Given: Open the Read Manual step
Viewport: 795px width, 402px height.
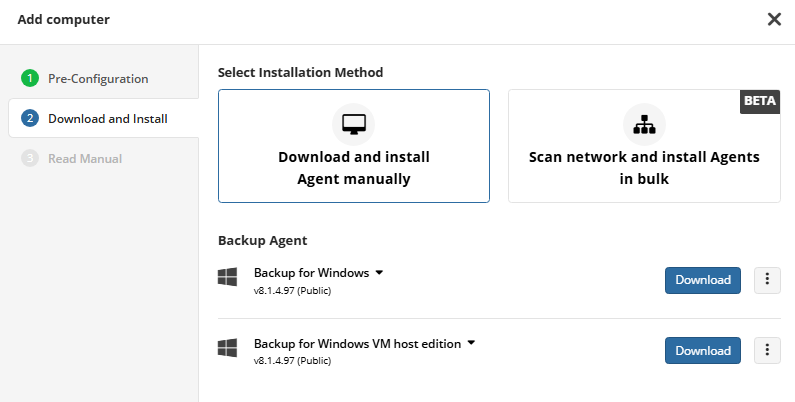Looking at the screenshot, I should coord(85,158).
